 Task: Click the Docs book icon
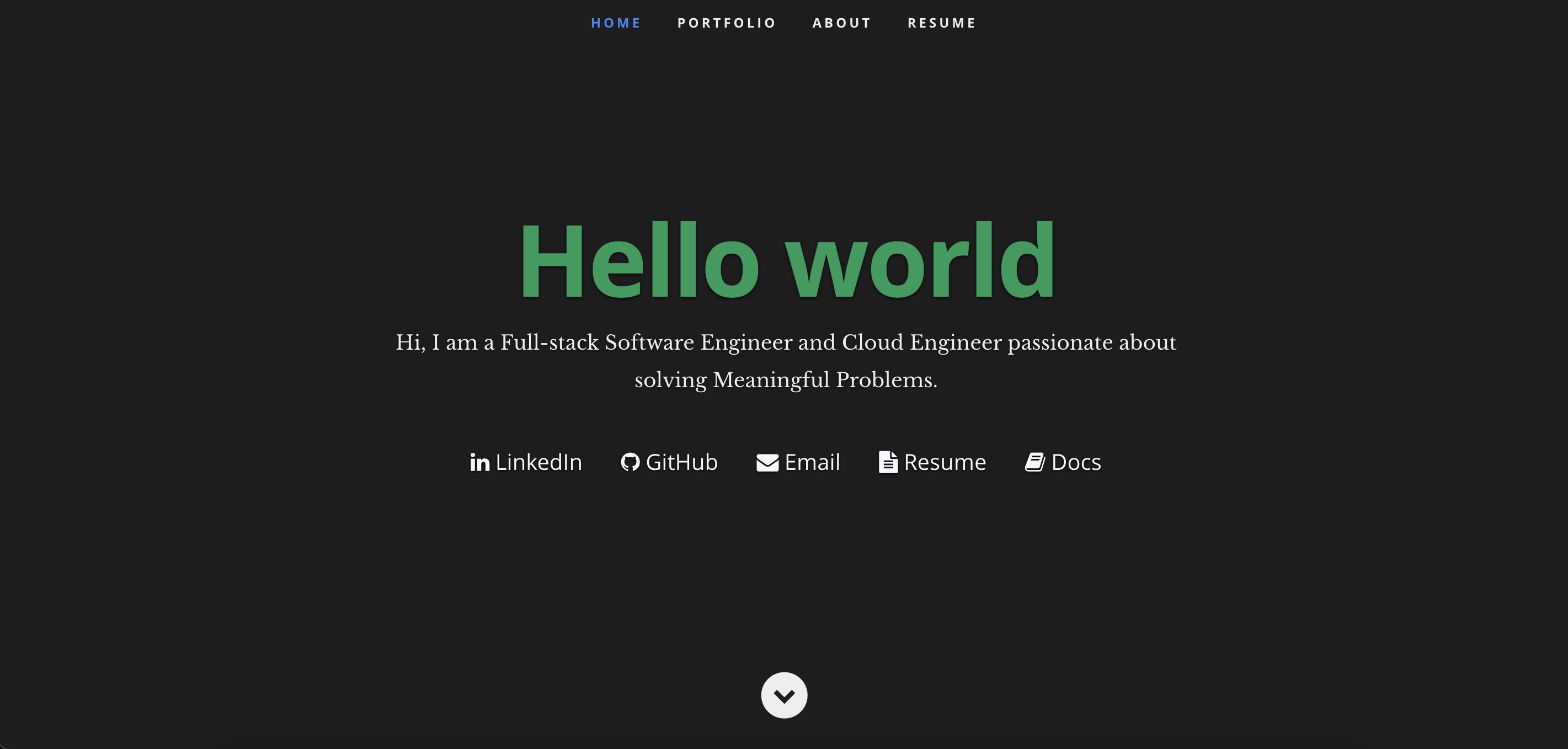click(x=1035, y=462)
